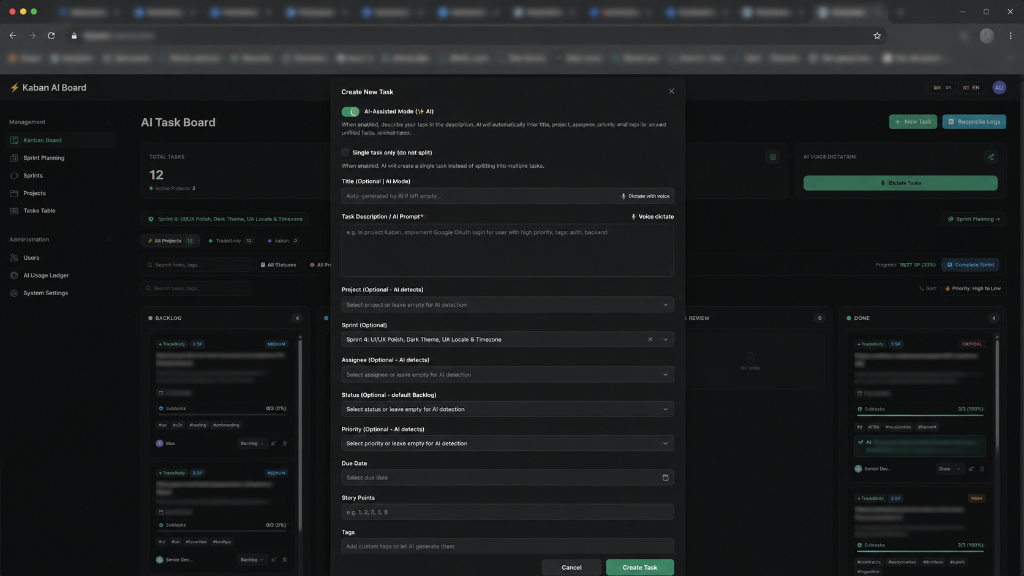This screenshot has height=576, width=1024.
Task: Open the Assignee dropdown
Action: click(x=507, y=375)
